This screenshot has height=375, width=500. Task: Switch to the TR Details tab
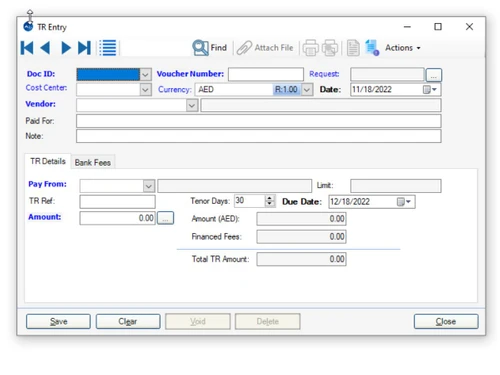click(48, 161)
